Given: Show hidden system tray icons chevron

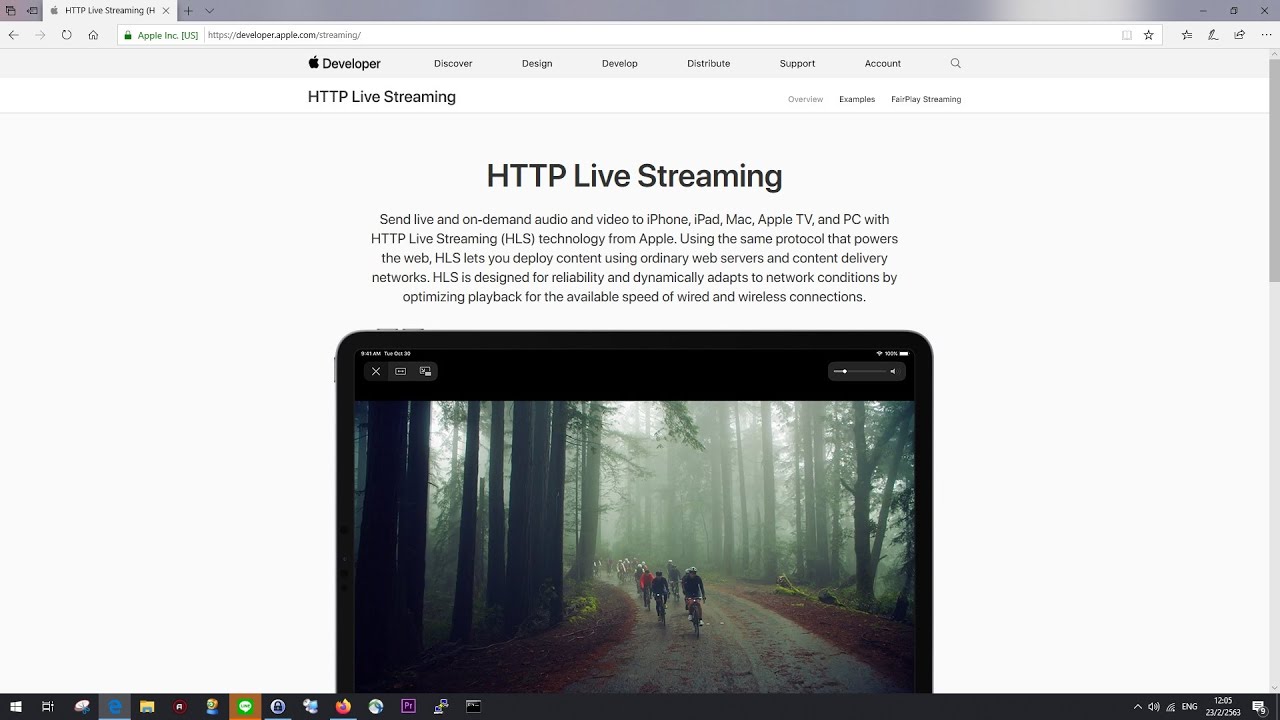Looking at the screenshot, I should coord(1137,707).
